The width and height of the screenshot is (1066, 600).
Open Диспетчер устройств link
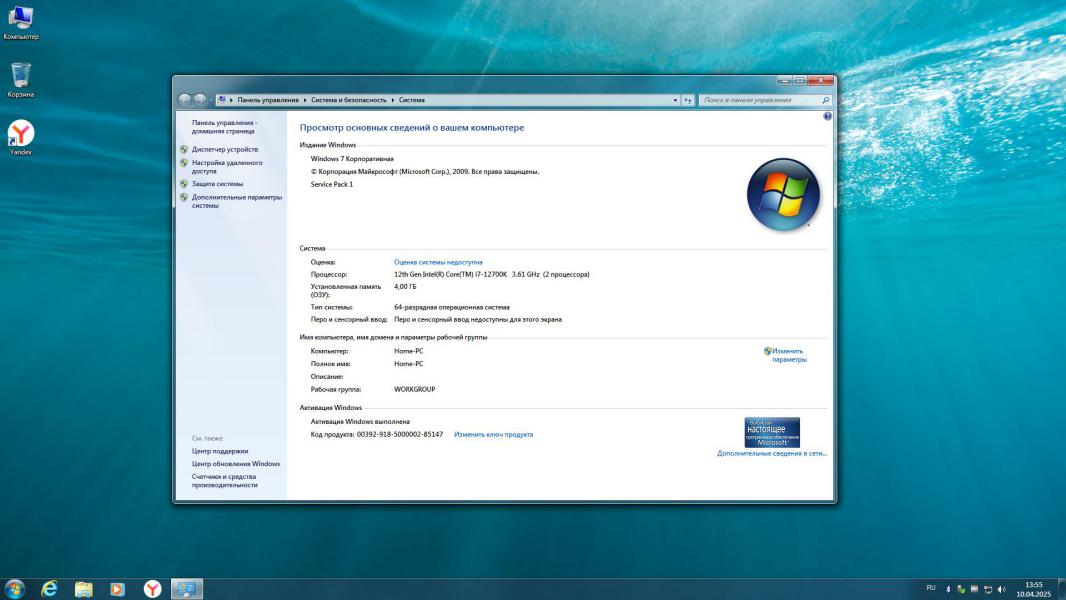tap(225, 149)
